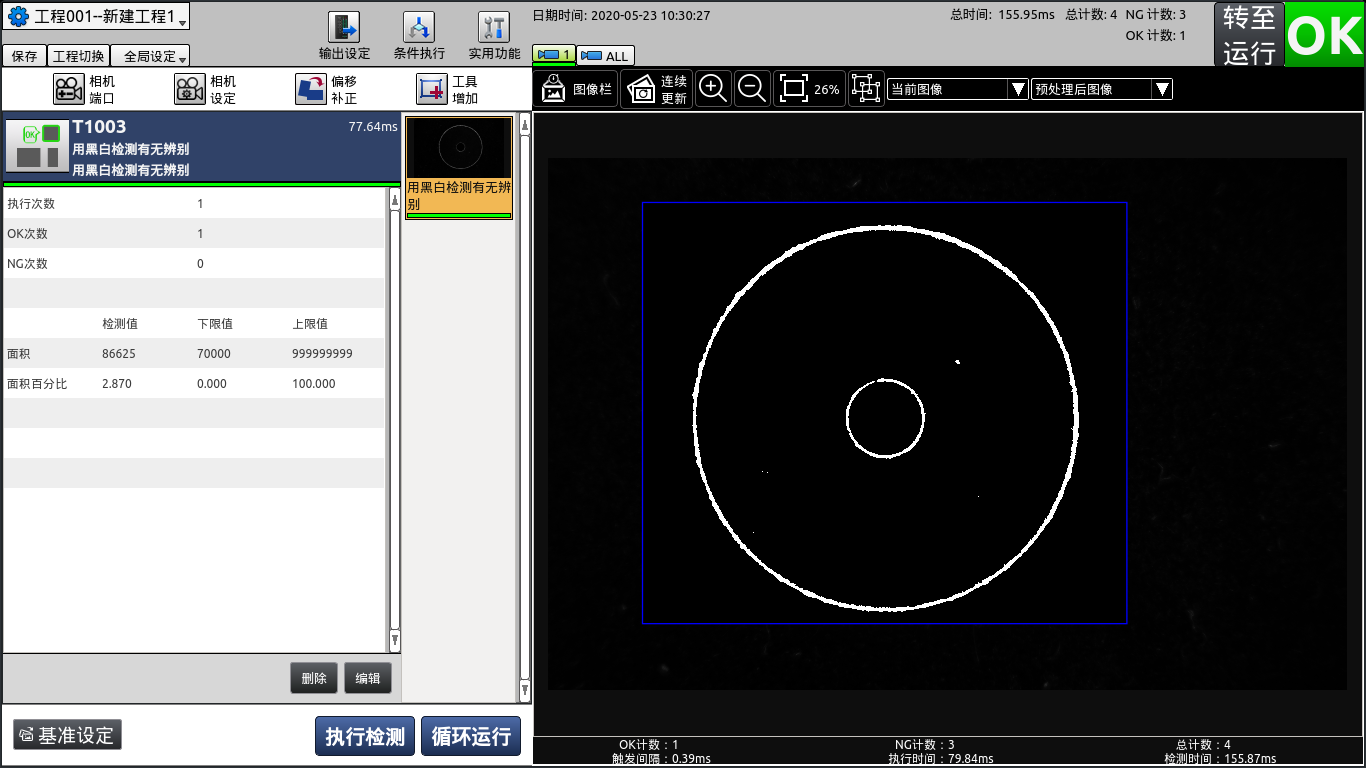Screen dimensions: 1366x768
Task: Click the project gear icon
Action: (18, 17)
